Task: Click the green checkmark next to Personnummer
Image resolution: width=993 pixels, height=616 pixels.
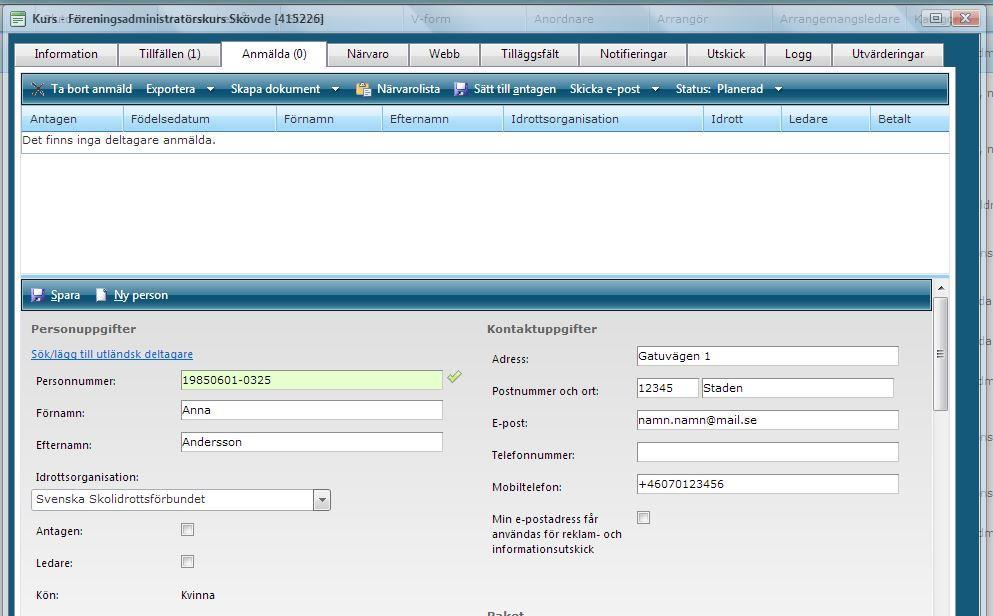Action: [x=454, y=377]
